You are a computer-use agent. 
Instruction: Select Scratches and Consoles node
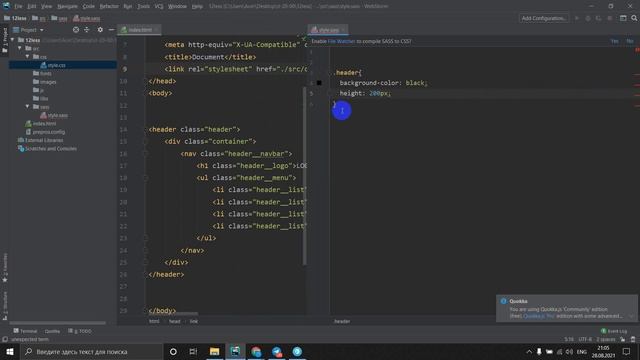47,149
